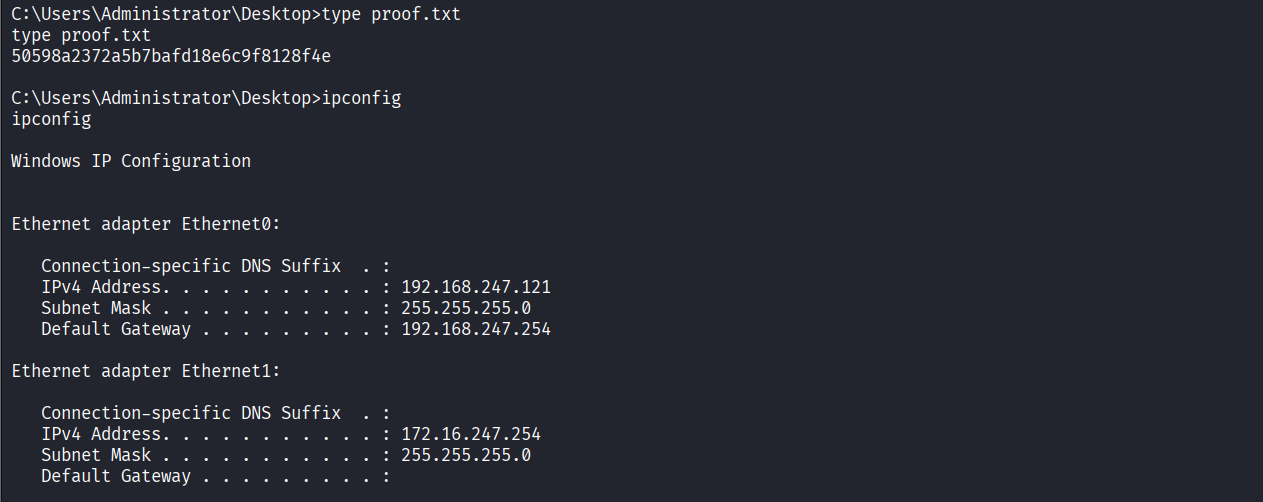Click 'Connection-specific DNS Suffix' under Ethernet0
1263x502 pixels.
191,266
